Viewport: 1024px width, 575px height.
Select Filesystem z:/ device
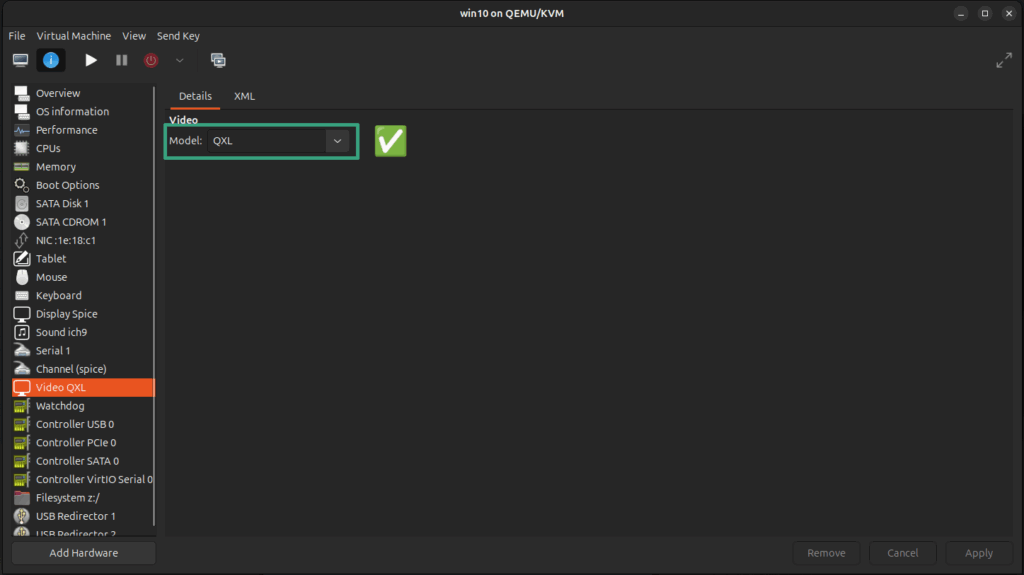(83, 498)
